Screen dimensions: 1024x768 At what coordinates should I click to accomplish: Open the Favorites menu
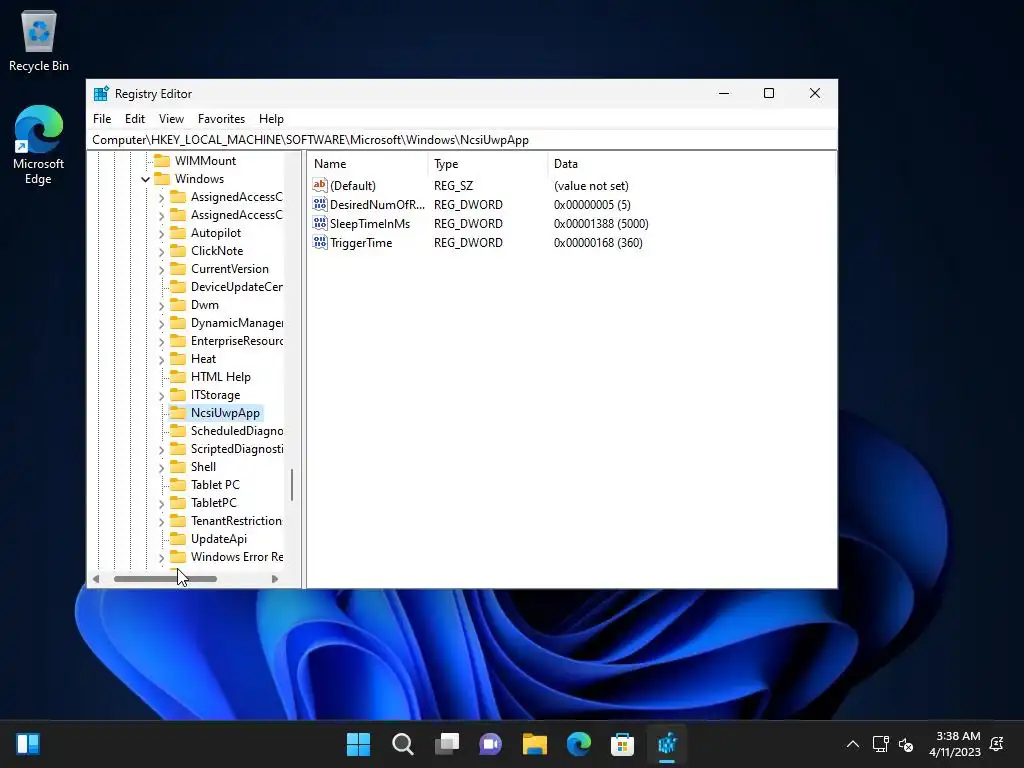(221, 119)
